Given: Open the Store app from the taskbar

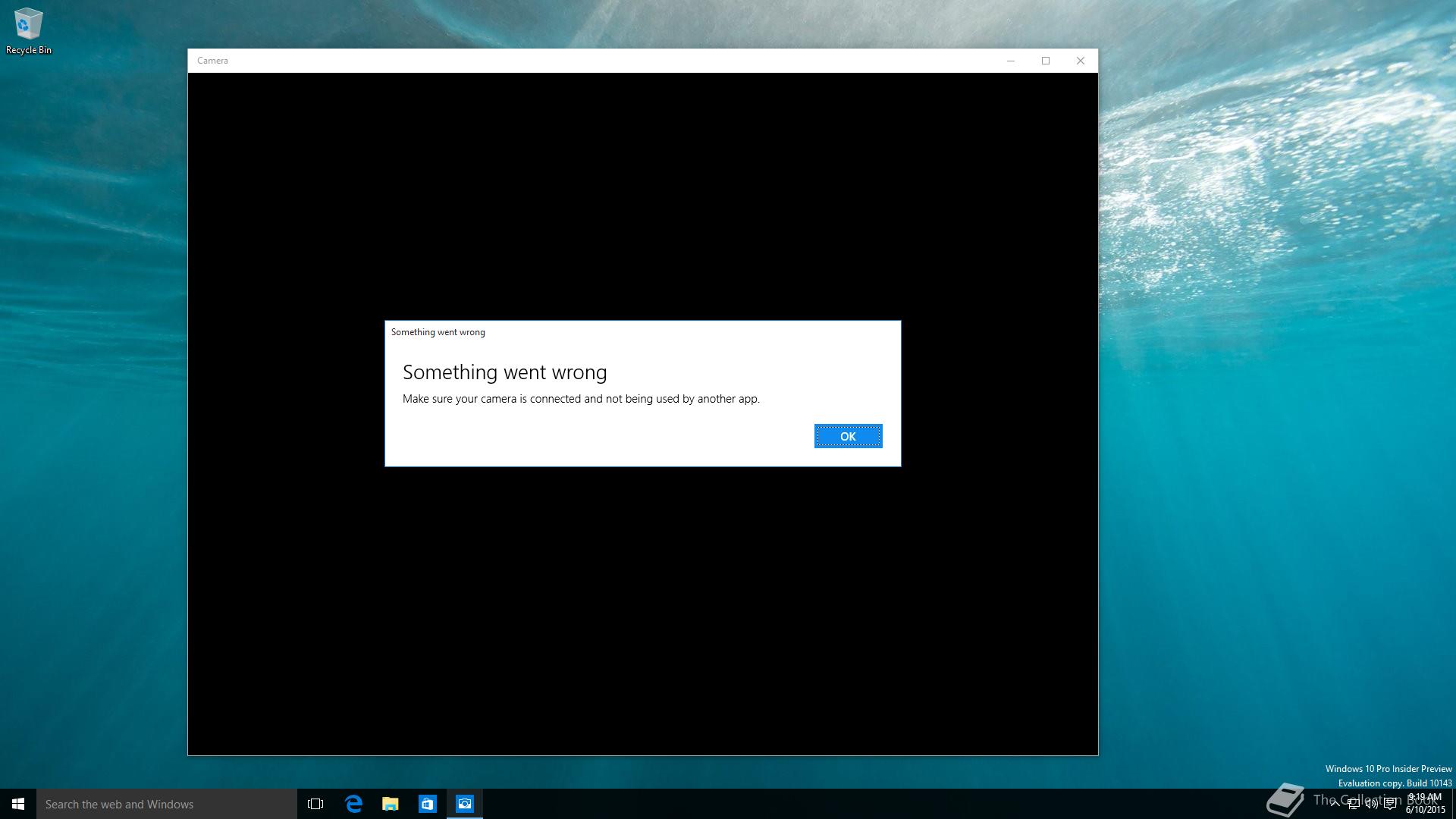Looking at the screenshot, I should [428, 804].
